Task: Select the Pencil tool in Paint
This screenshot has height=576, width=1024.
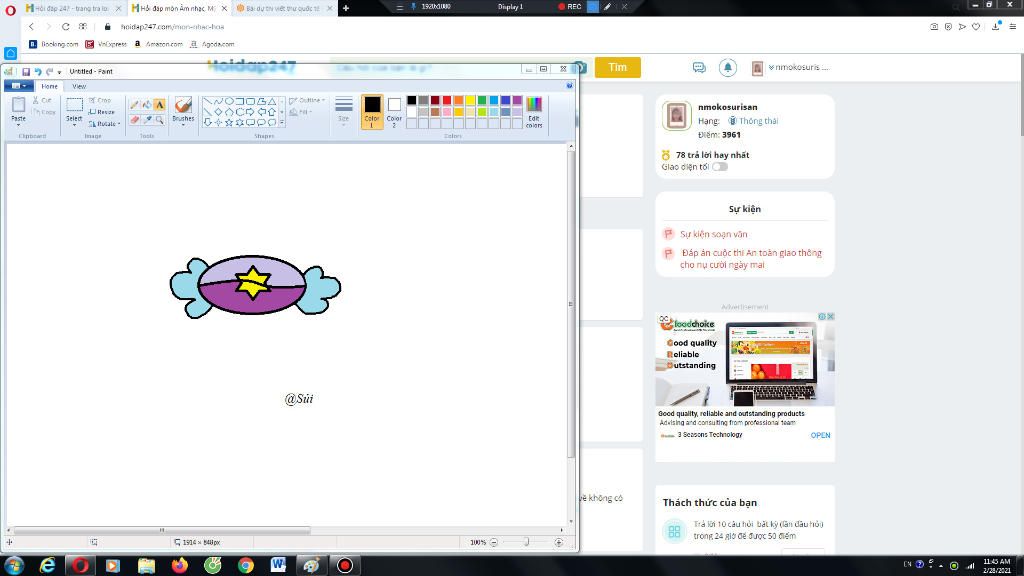Action: (x=134, y=104)
